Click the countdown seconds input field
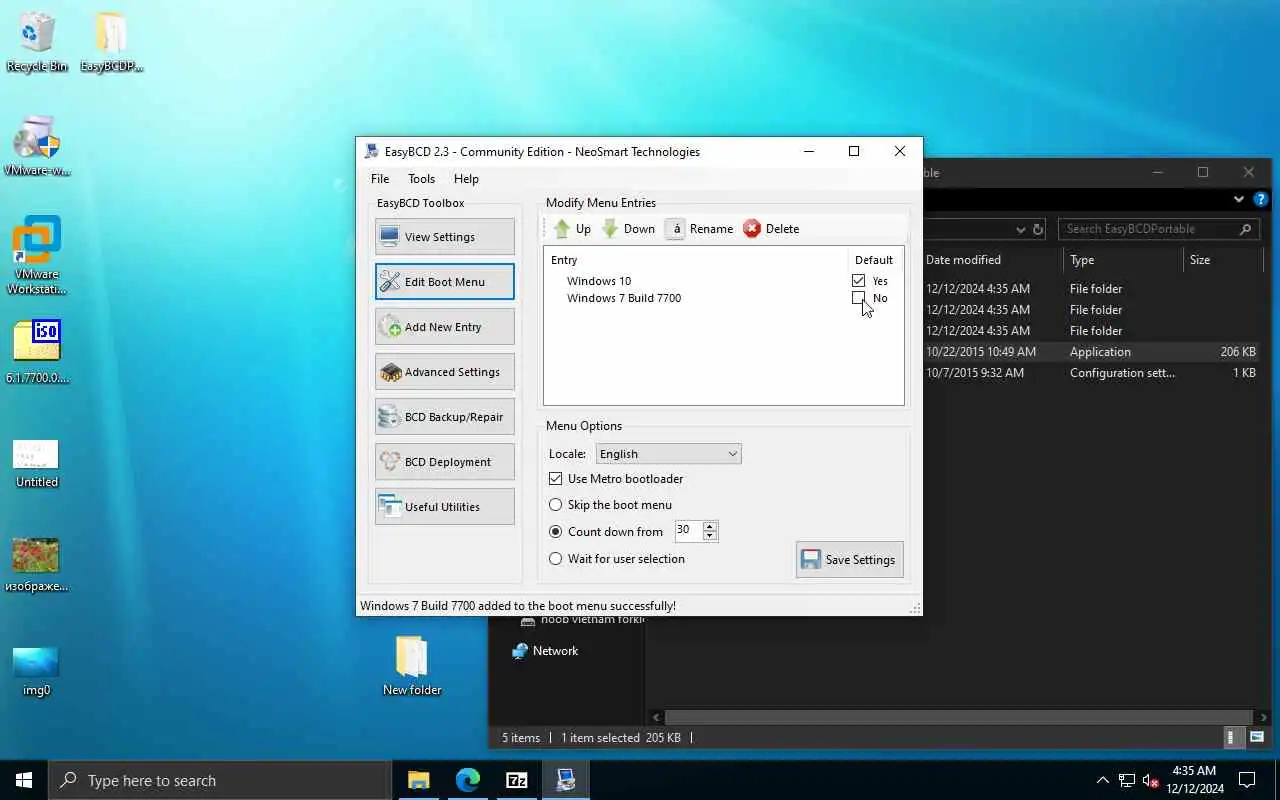The width and height of the screenshot is (1280, 800). click(x=688, y=531)
